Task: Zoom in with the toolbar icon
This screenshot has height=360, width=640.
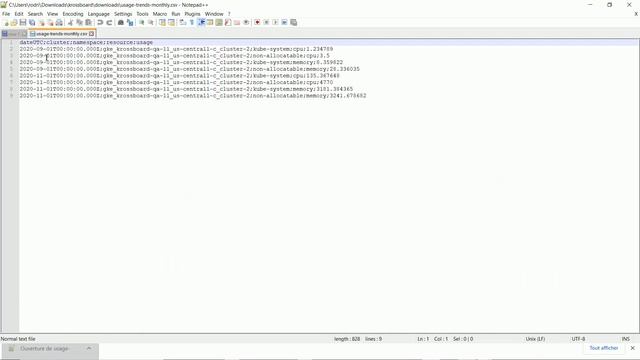Action: point(141,22)
